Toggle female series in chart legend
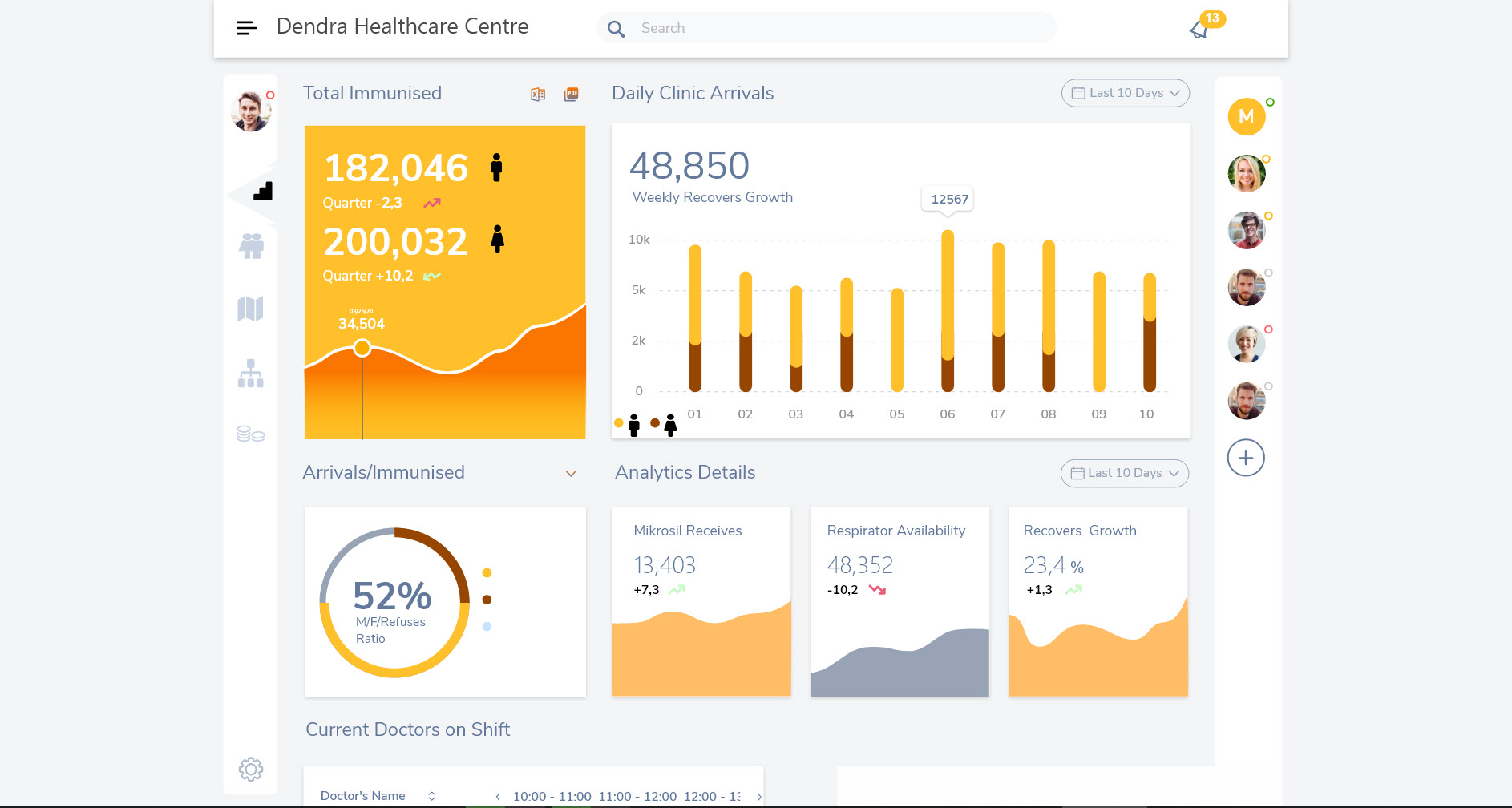 [x=664, y=424]
